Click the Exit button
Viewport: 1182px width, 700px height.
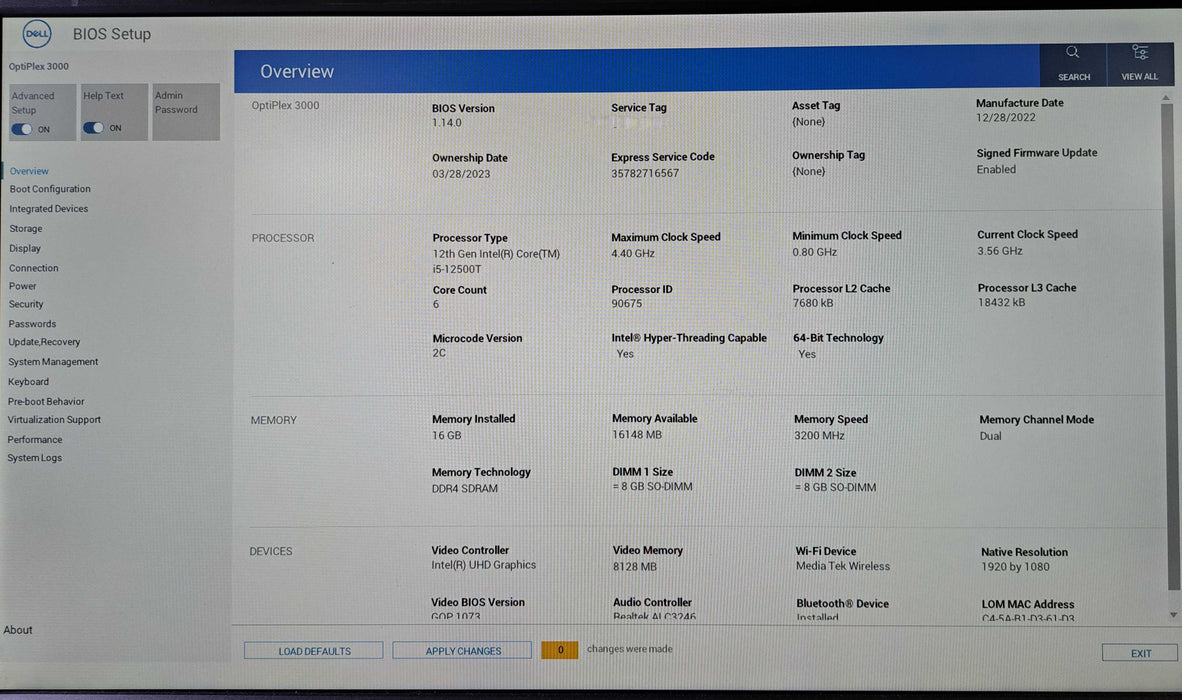coord(1140,653)
